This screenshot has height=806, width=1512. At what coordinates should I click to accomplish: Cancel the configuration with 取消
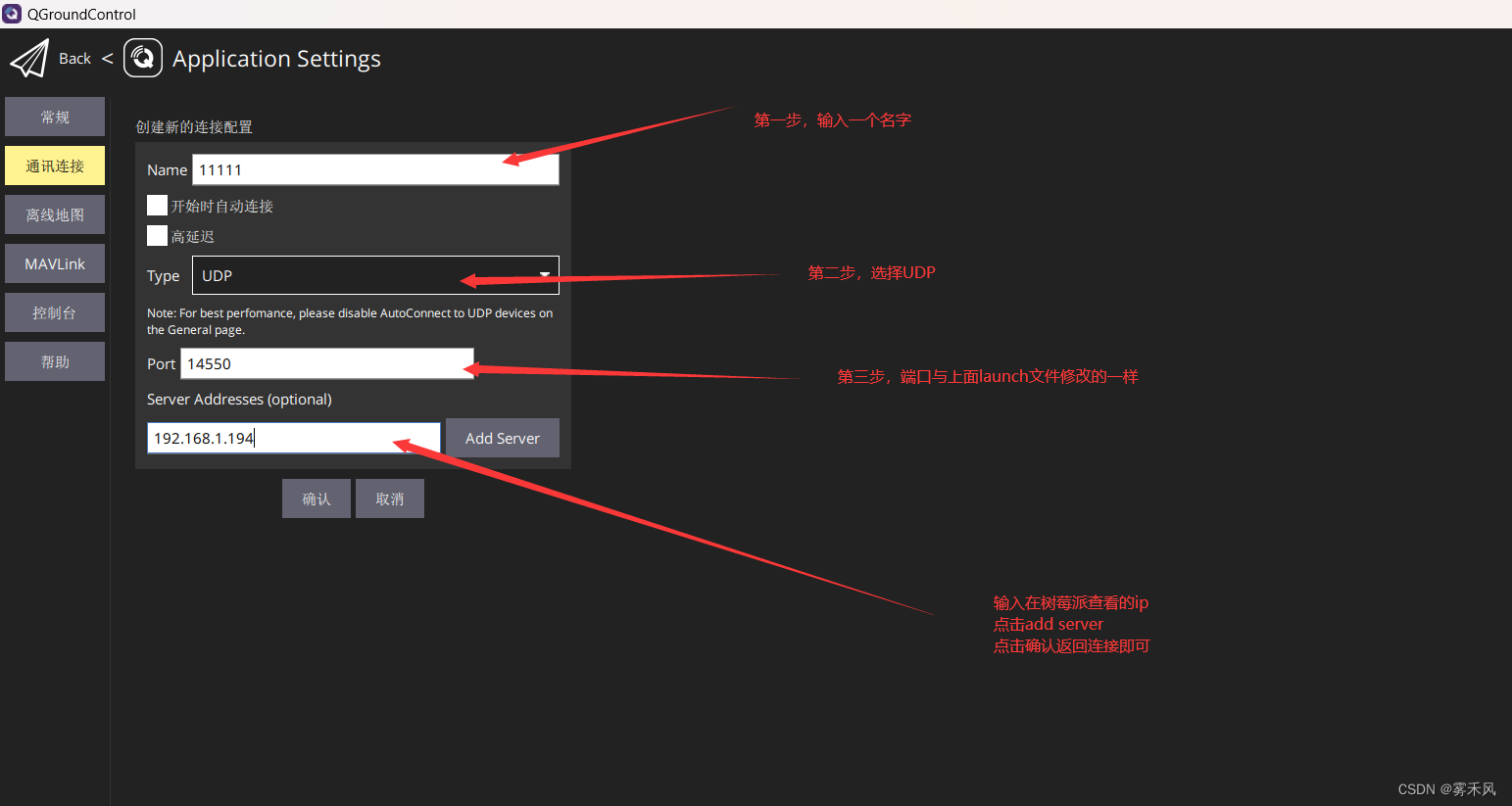point(389,498)
